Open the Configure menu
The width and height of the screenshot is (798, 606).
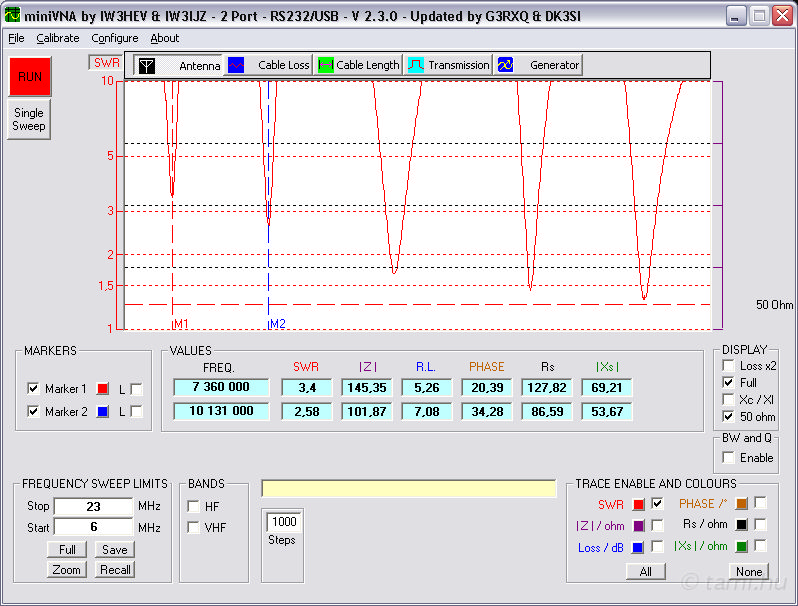tap(115, 38)
